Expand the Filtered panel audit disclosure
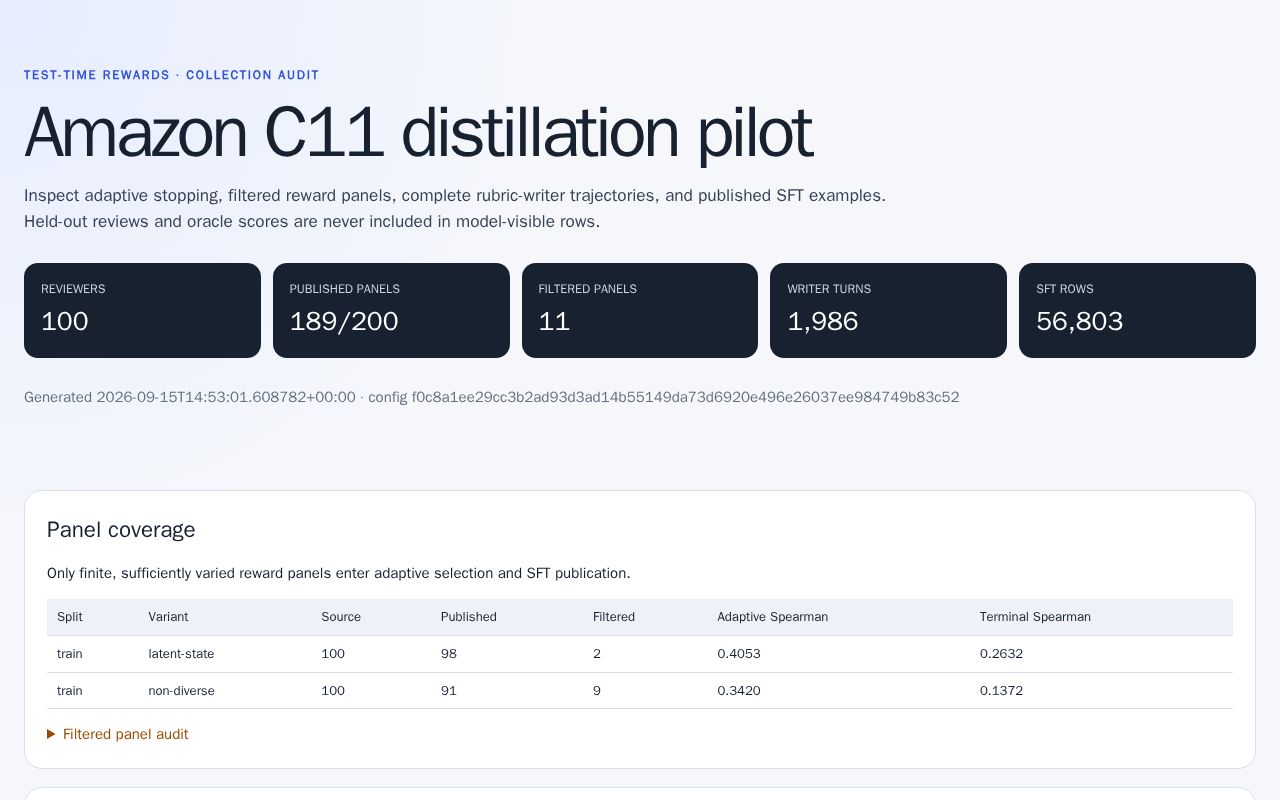Viewport: 1280px width, 800px height. (x=118, y=734)
